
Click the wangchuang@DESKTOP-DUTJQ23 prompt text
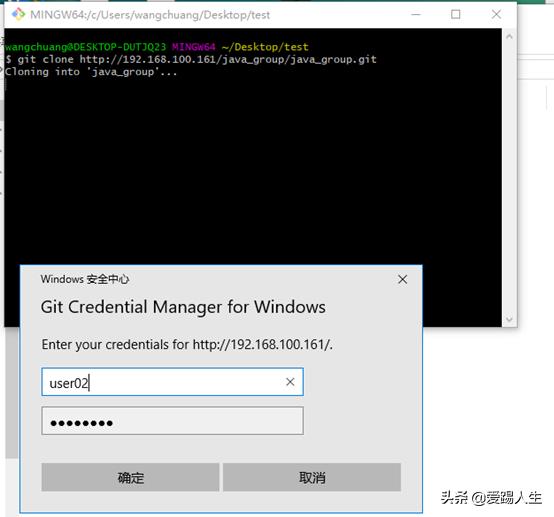[x=85, y=47]
